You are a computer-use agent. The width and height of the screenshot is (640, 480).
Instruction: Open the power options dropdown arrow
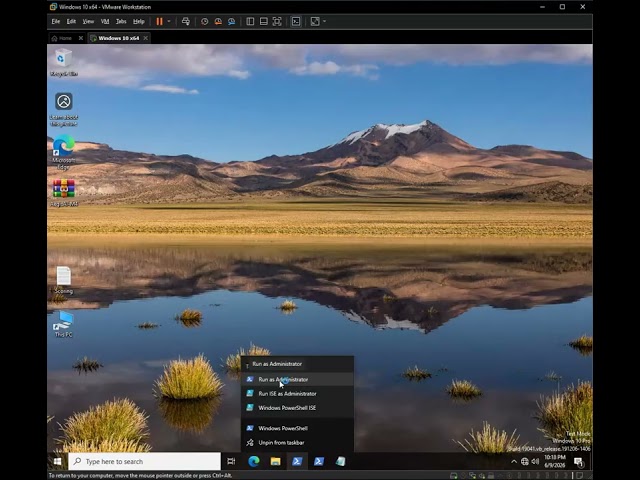tap(169, 21)
